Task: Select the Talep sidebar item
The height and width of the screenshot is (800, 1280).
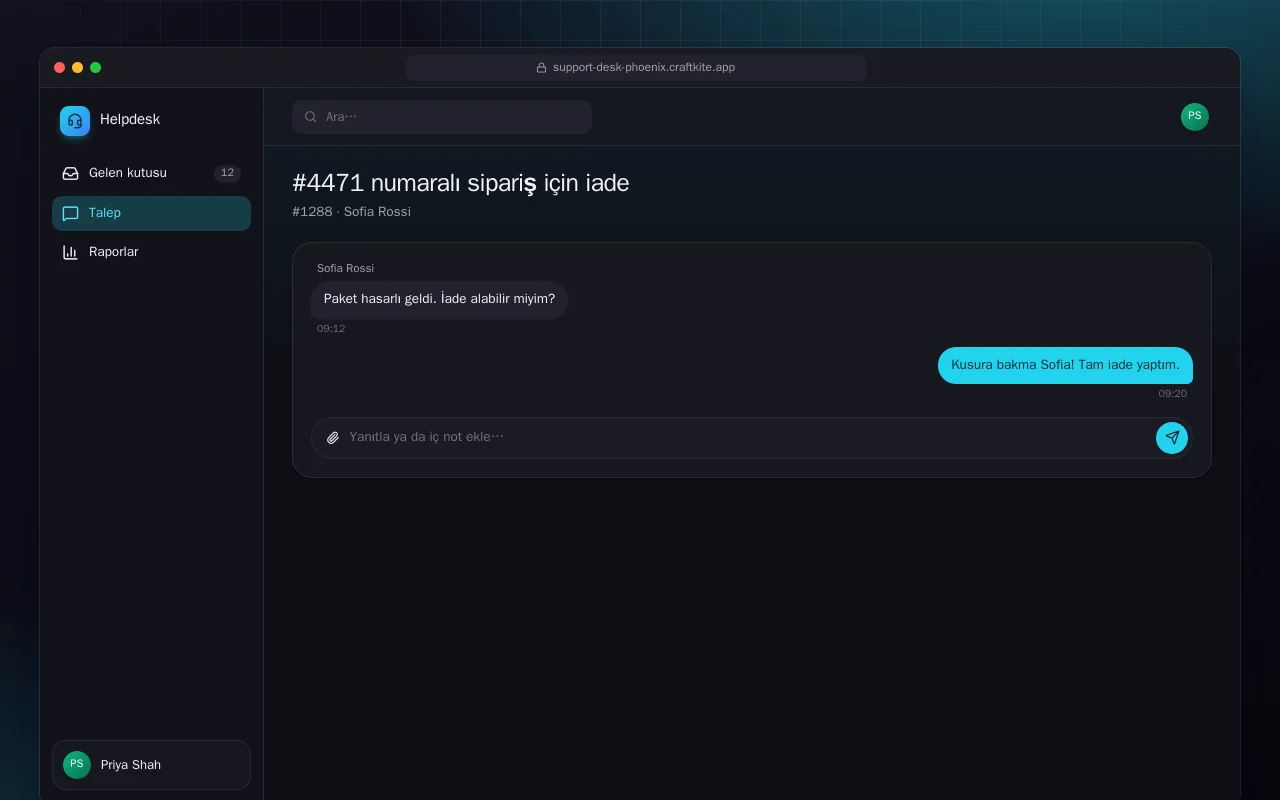Action: click(151, 213)
